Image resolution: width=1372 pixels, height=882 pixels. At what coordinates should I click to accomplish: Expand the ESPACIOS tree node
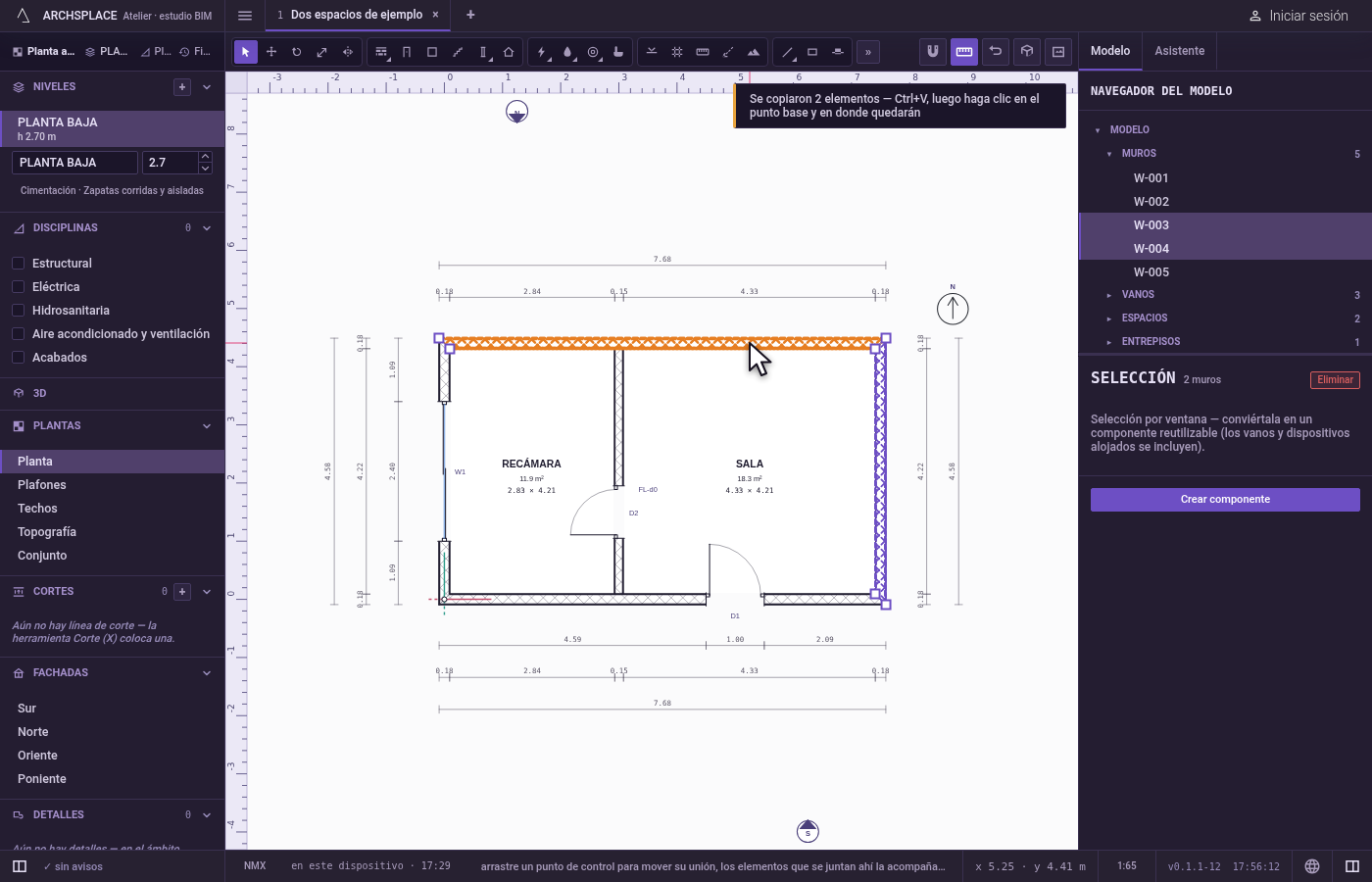[x=1109, y=318]
